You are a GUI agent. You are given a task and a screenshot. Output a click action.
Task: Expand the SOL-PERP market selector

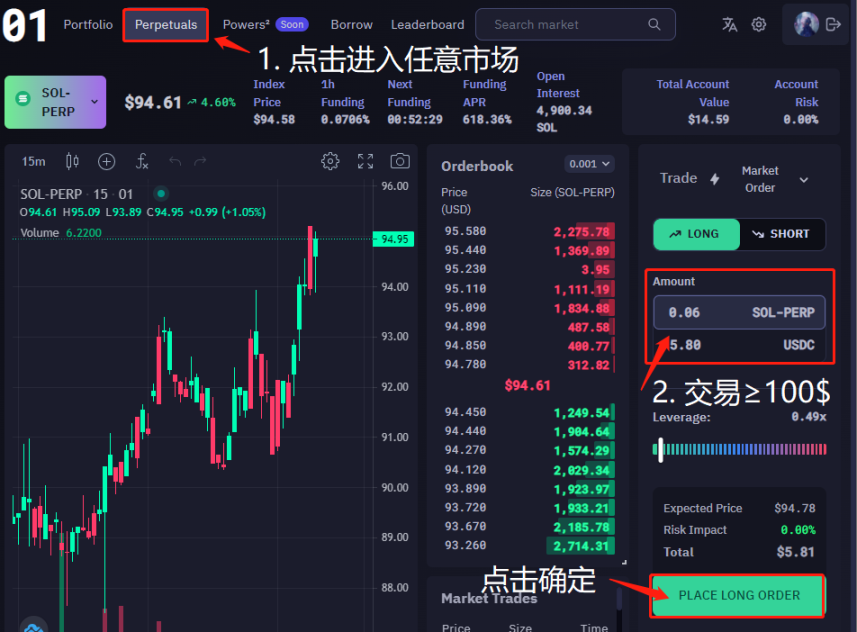55,102
